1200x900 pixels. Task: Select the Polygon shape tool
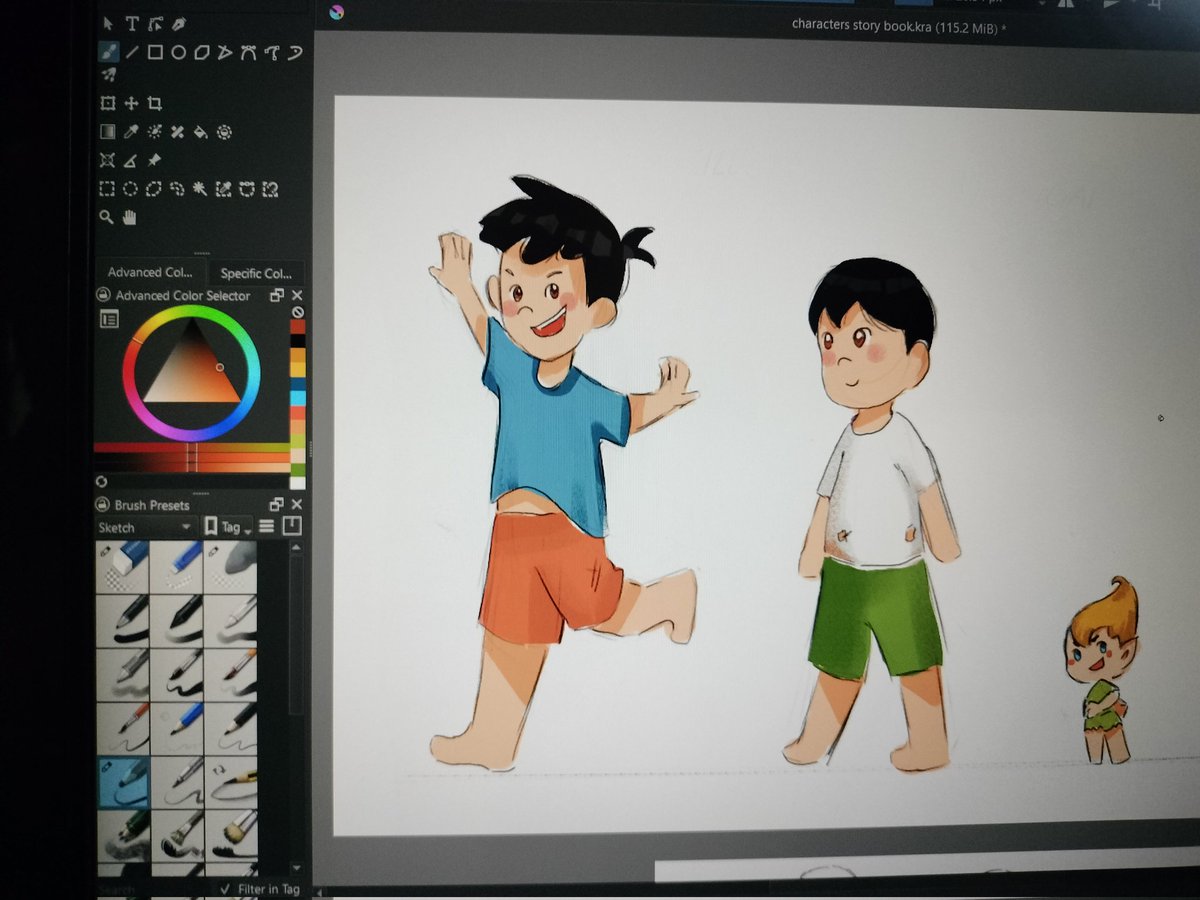[x=201, y=52]
